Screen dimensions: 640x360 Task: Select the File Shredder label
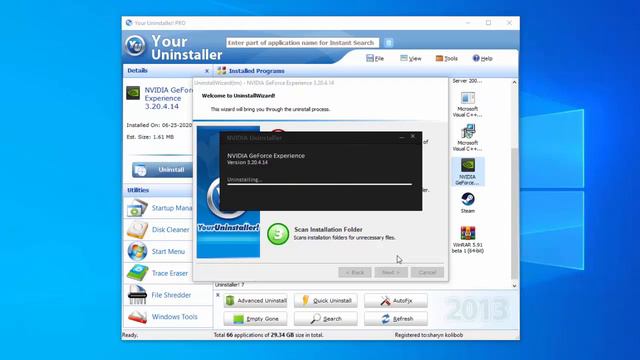pyautogui.click(x=171, y=295)
